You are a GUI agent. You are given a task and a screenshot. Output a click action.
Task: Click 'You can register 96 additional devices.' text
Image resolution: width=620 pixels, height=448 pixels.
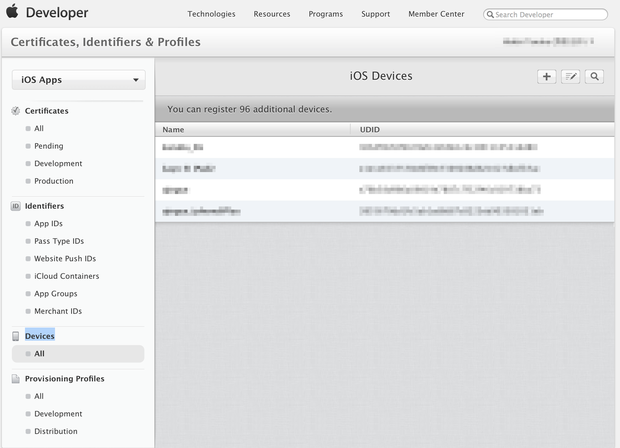250,109
